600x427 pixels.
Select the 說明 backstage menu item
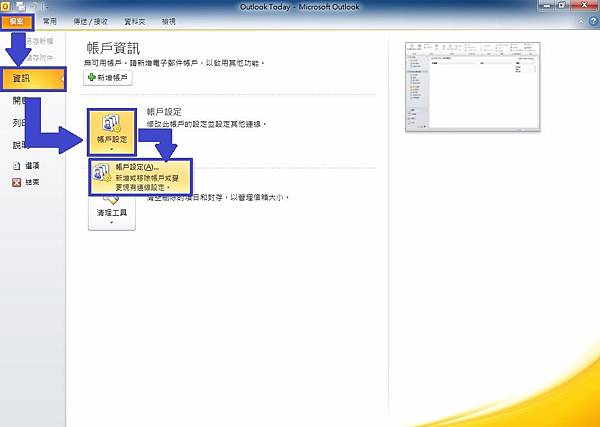click(19, 145)
